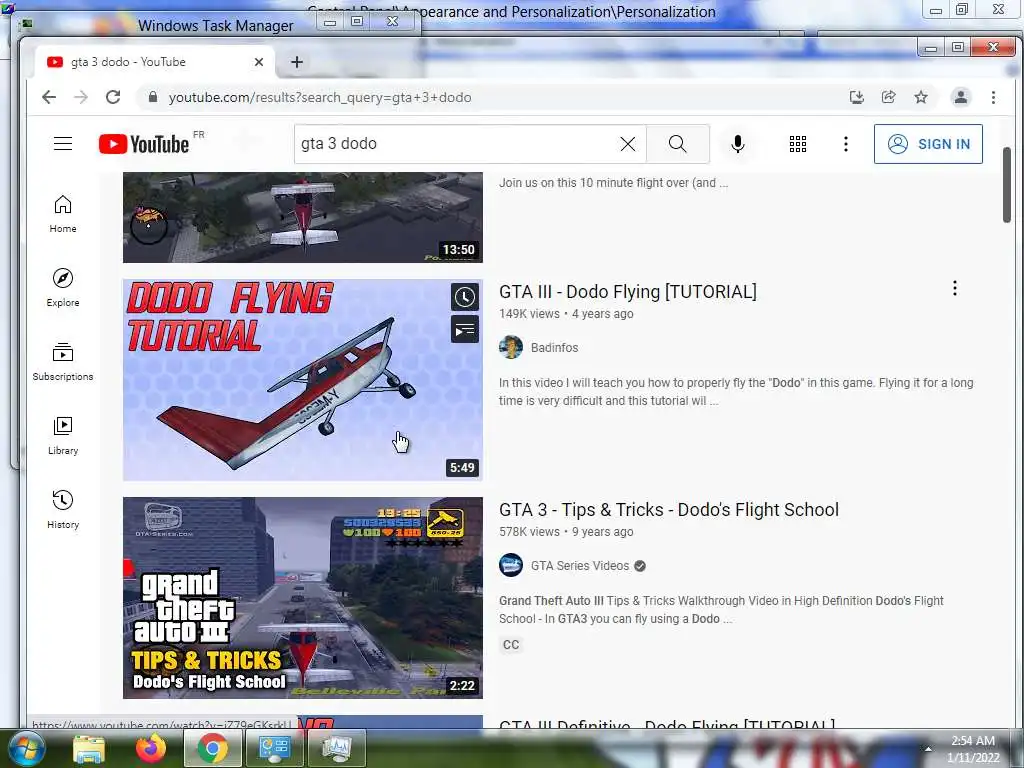Open the Windows Start button
The image size is (1024, 768).
pyautogui.click(x=25, y=748)
